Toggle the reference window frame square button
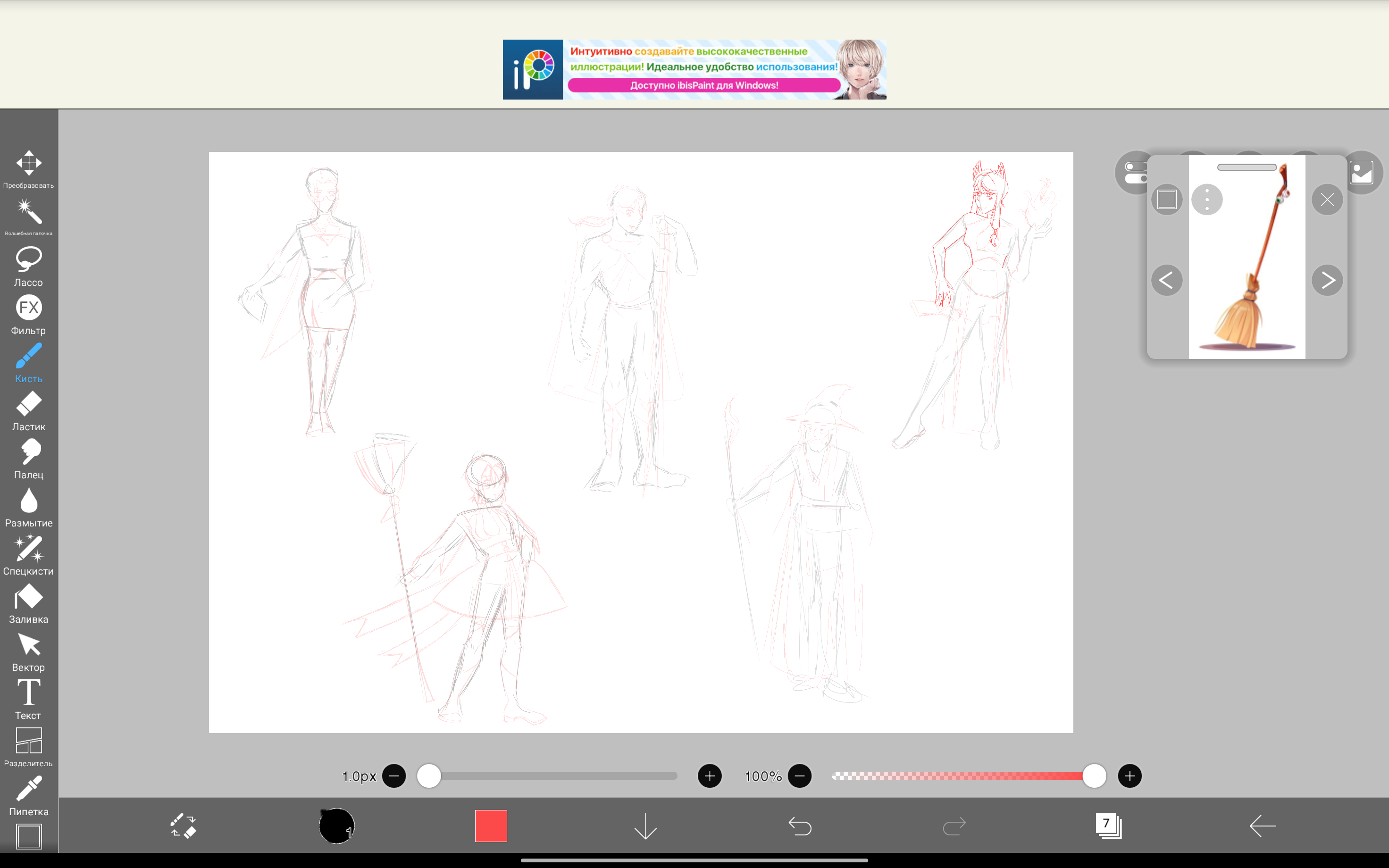Screen dimensions: 1389x868 tap(1166, 200)
